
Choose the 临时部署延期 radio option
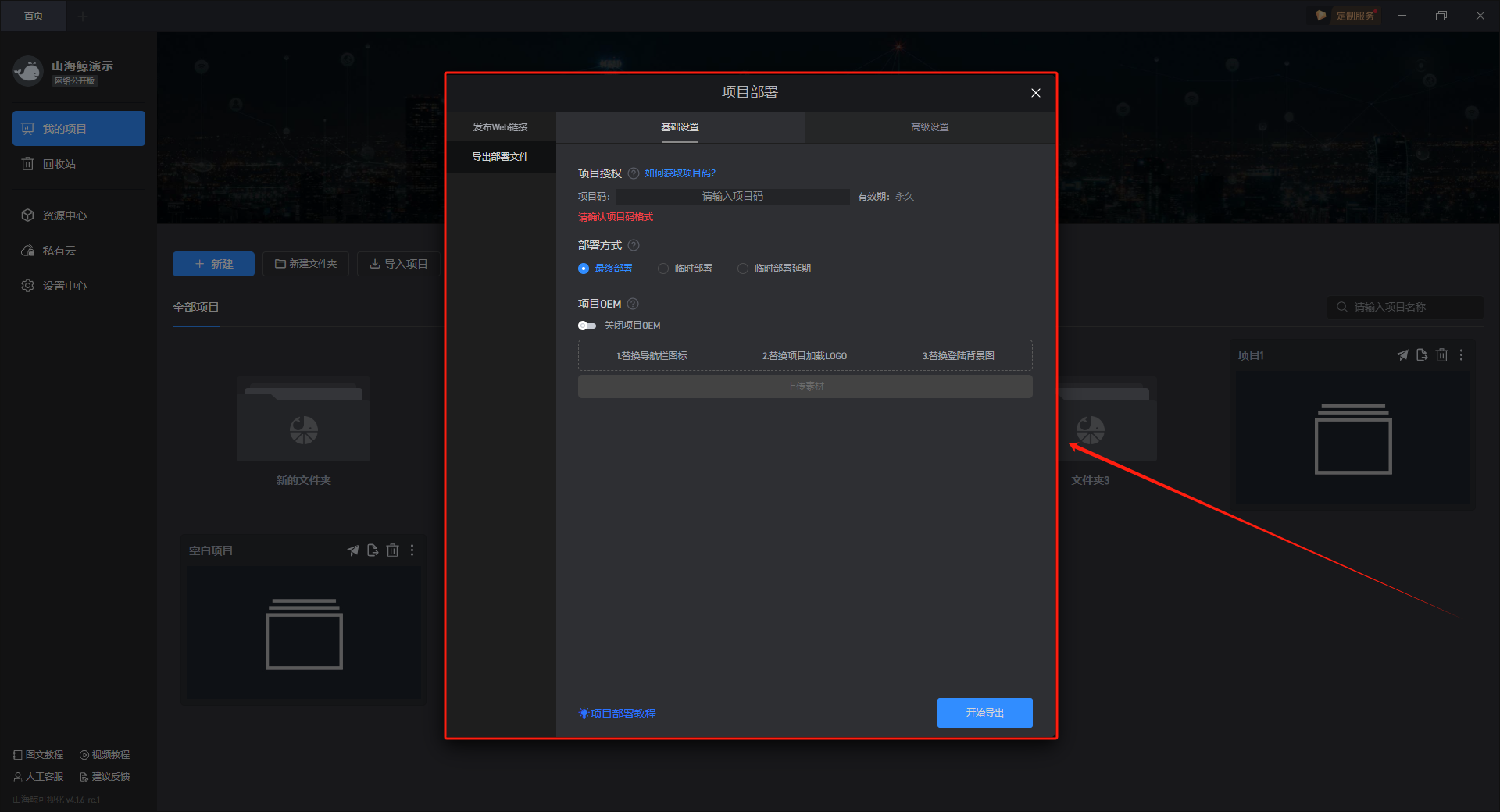point(743,269)
